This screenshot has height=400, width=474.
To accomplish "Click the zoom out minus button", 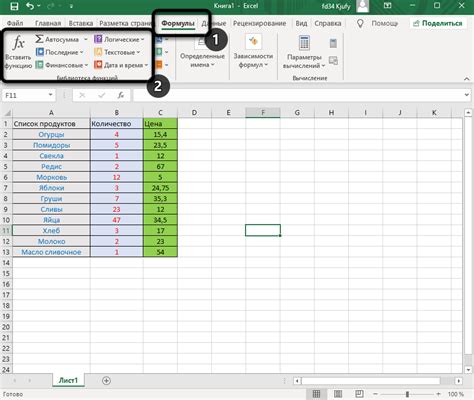I will (375, 394).
